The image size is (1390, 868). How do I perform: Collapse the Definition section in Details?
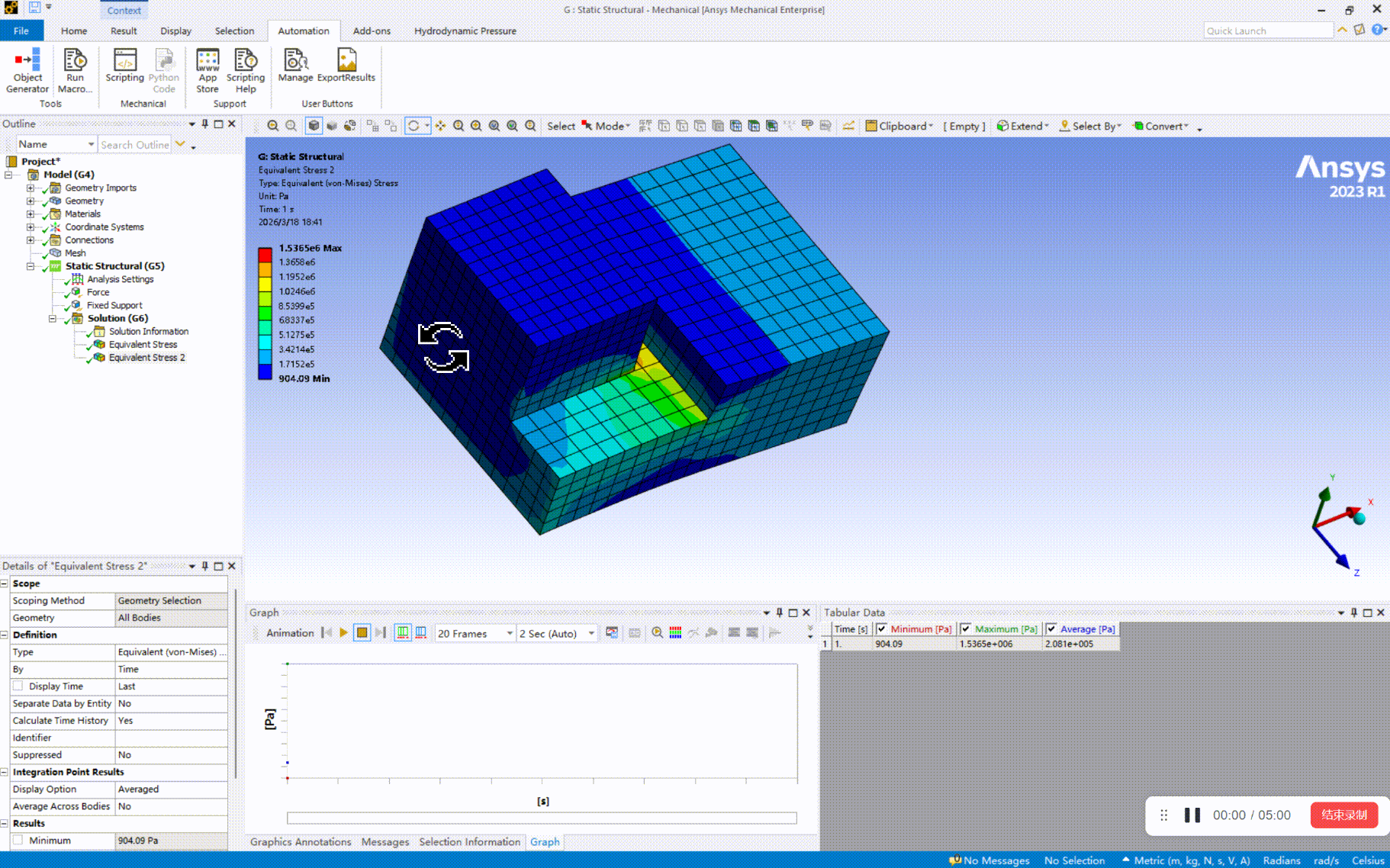point(5,635)
